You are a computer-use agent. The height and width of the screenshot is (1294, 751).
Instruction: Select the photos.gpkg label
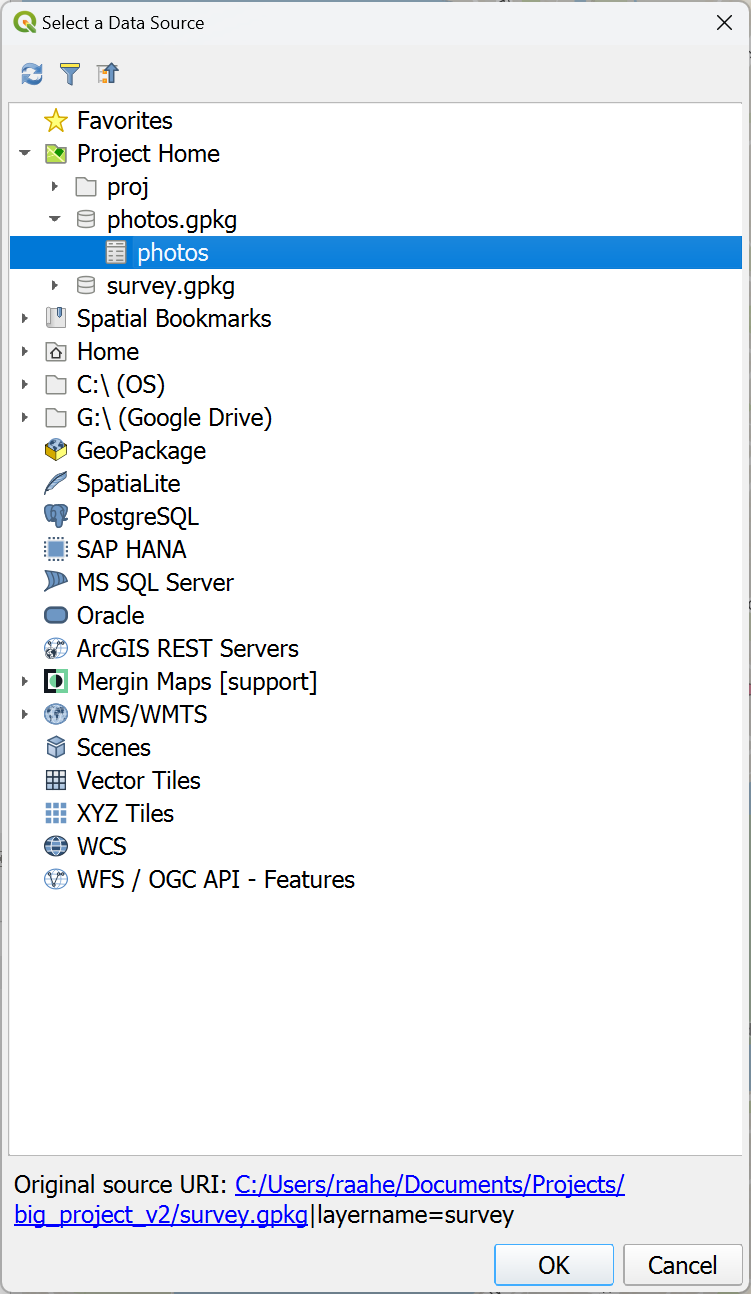pos(172,220)
